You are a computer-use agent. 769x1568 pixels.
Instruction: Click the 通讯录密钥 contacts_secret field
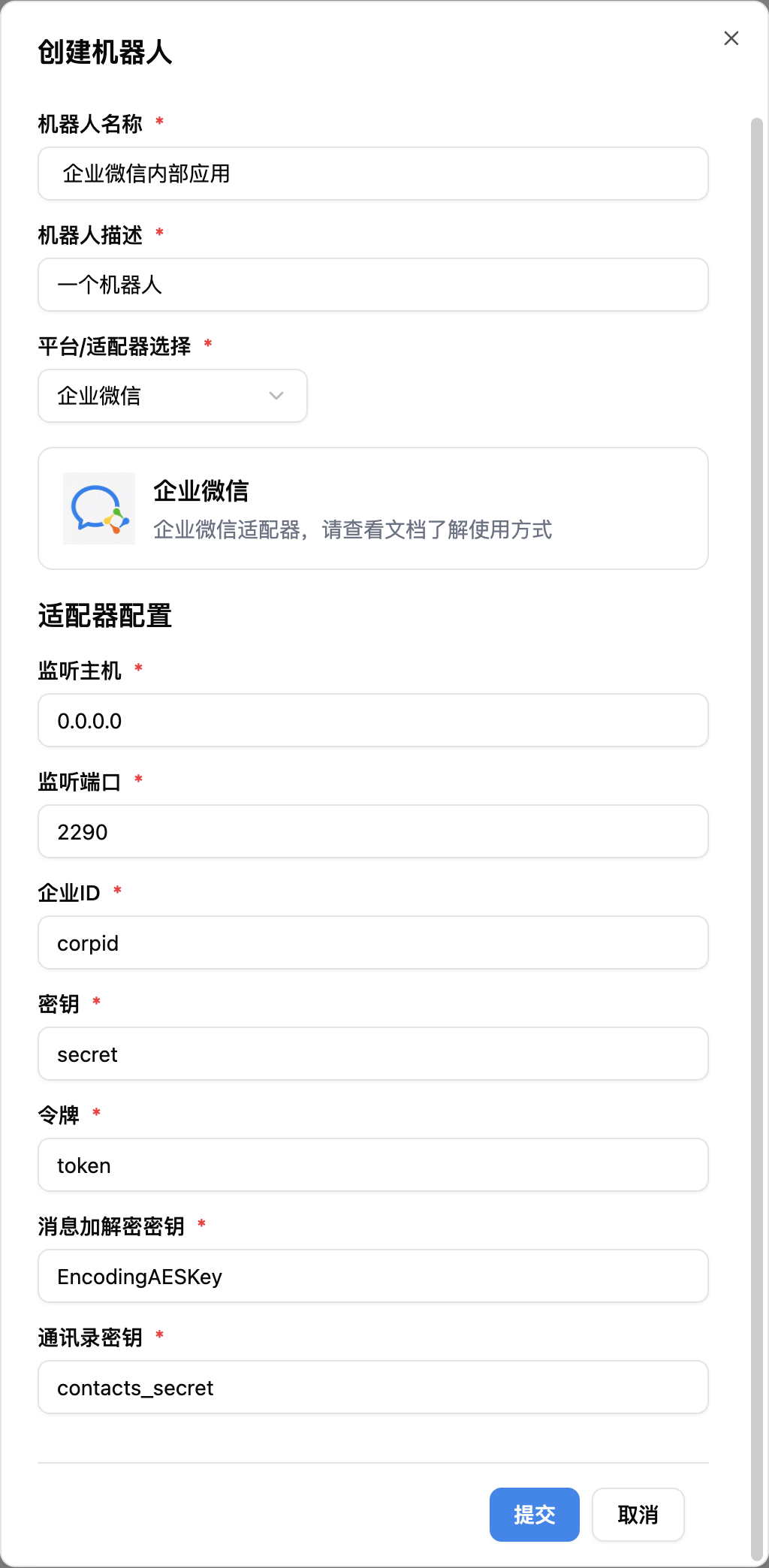coord(373,1387)
